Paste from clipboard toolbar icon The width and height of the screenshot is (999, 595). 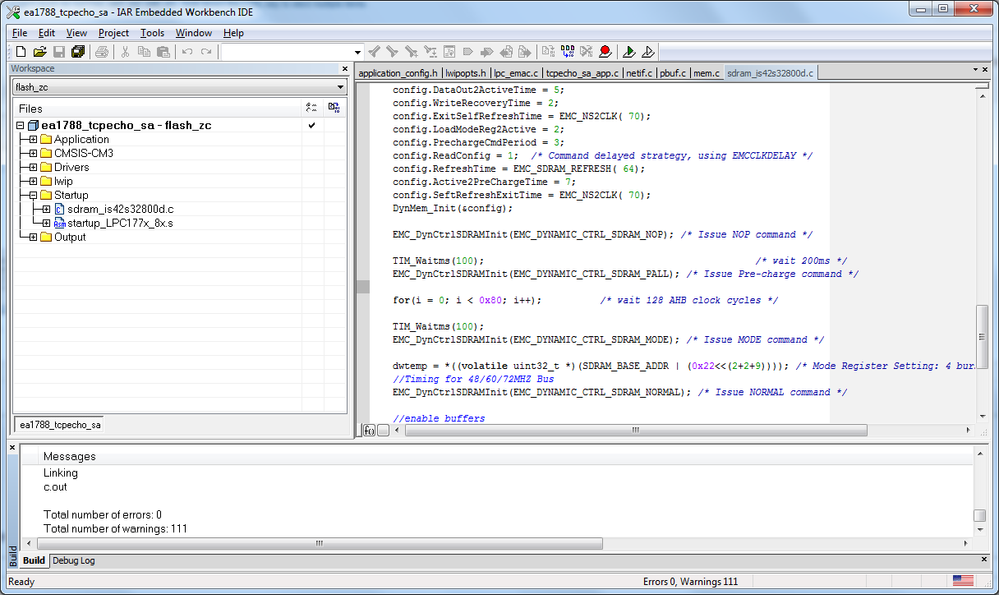click(163, 52)
